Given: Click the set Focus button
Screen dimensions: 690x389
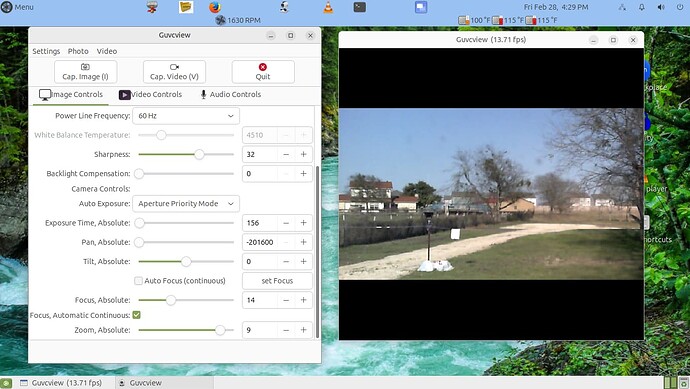Looking at the screenshot, I should click(x=277, y=281).
